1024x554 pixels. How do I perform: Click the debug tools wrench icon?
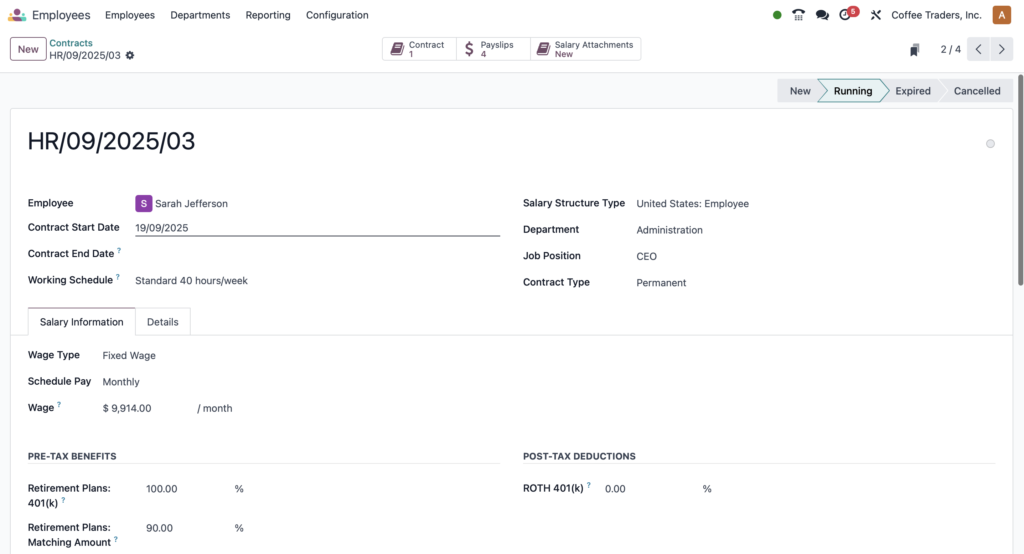pyautogui.click(x=876, y=15)
